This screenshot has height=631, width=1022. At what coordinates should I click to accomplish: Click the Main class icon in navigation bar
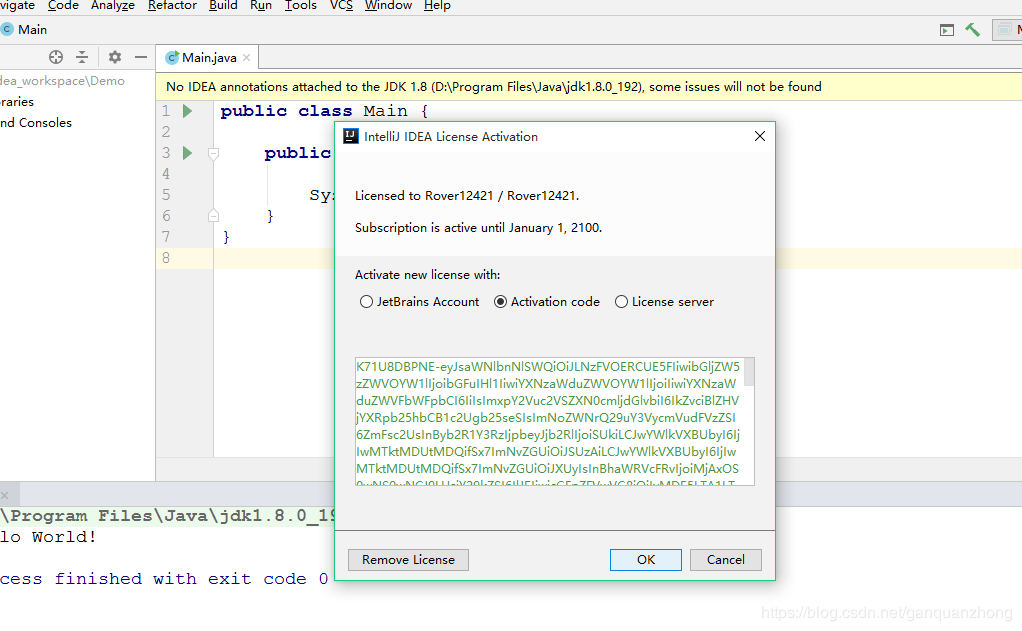[7, 29]
